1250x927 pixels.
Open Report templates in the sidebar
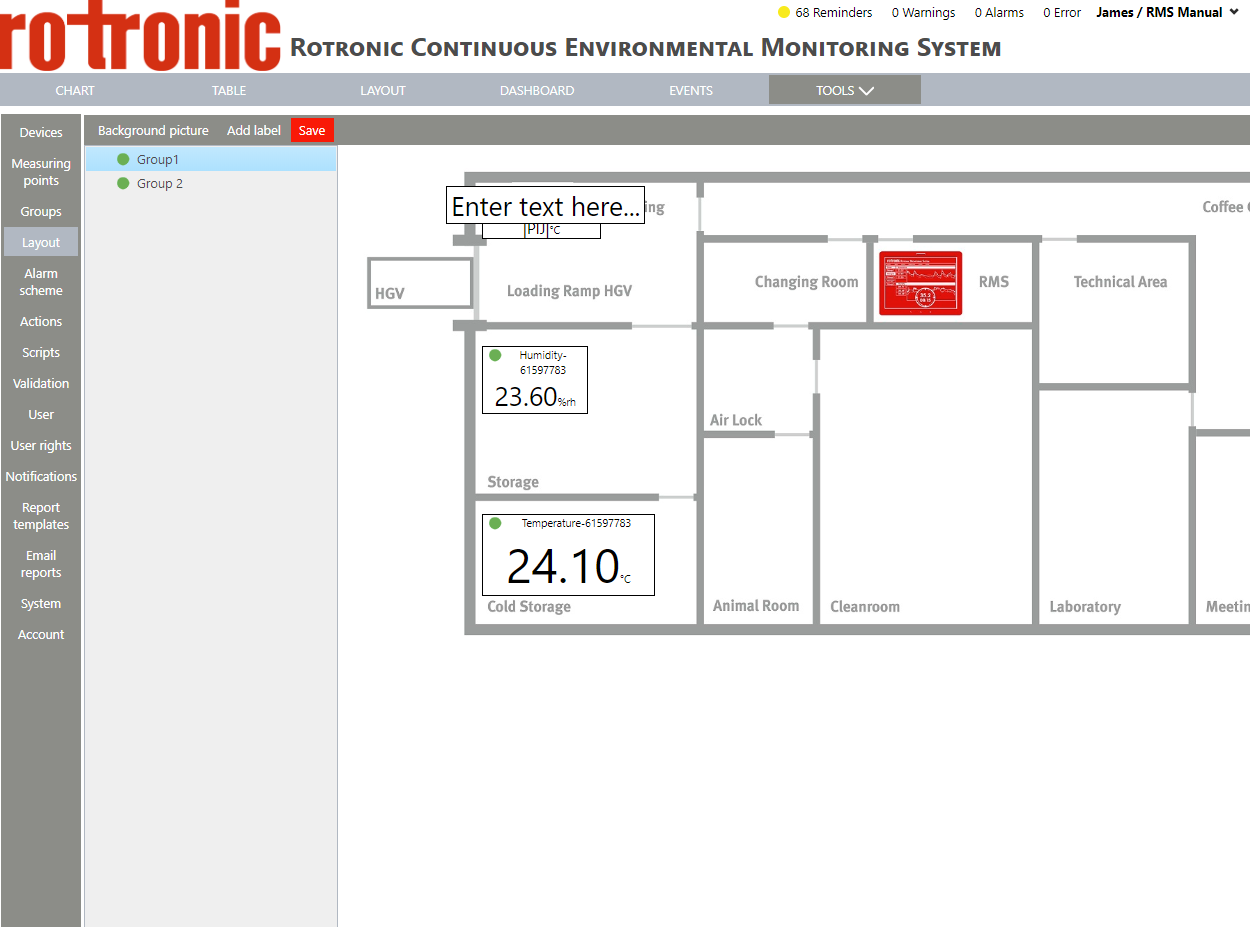[x=41, y=516]
